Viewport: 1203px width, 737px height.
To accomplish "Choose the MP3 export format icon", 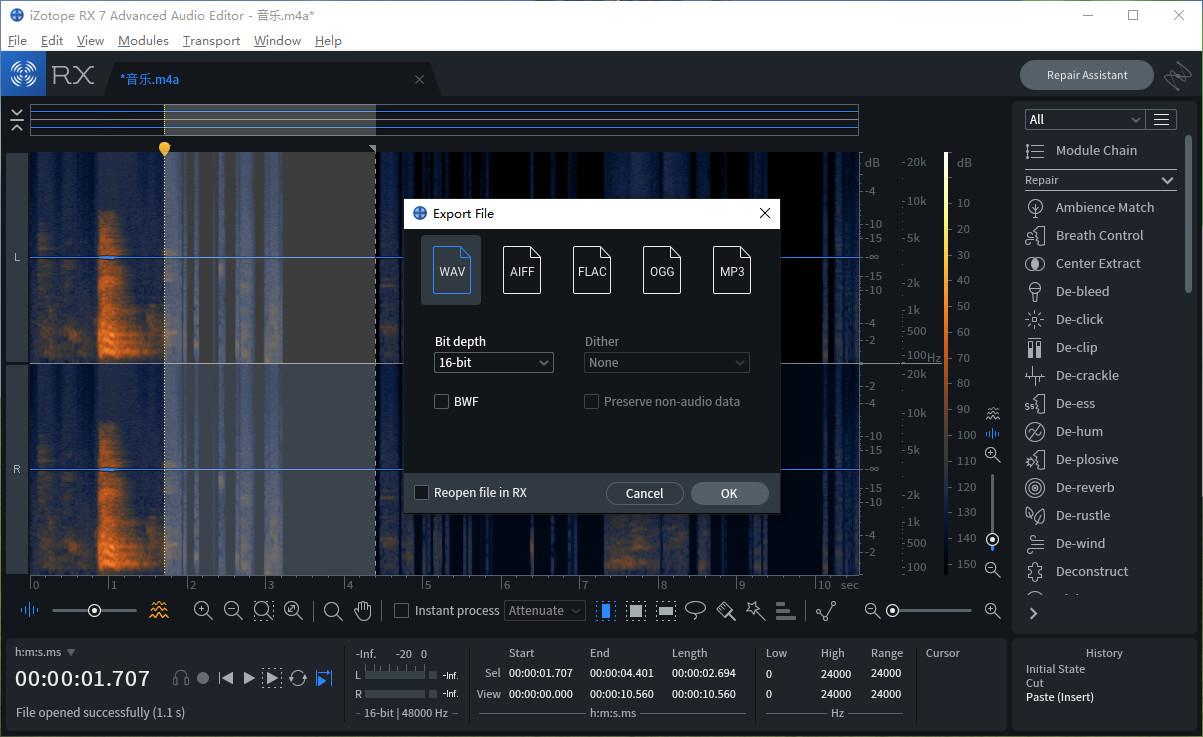I will [x=732, y=270].
